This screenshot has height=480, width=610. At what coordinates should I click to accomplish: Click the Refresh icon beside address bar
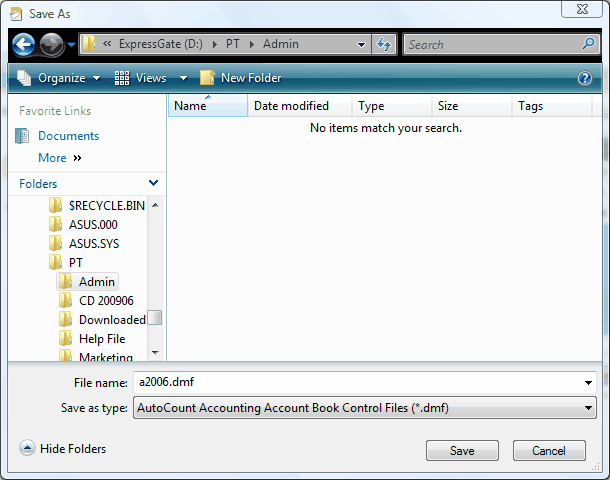[x=384, y=45]
